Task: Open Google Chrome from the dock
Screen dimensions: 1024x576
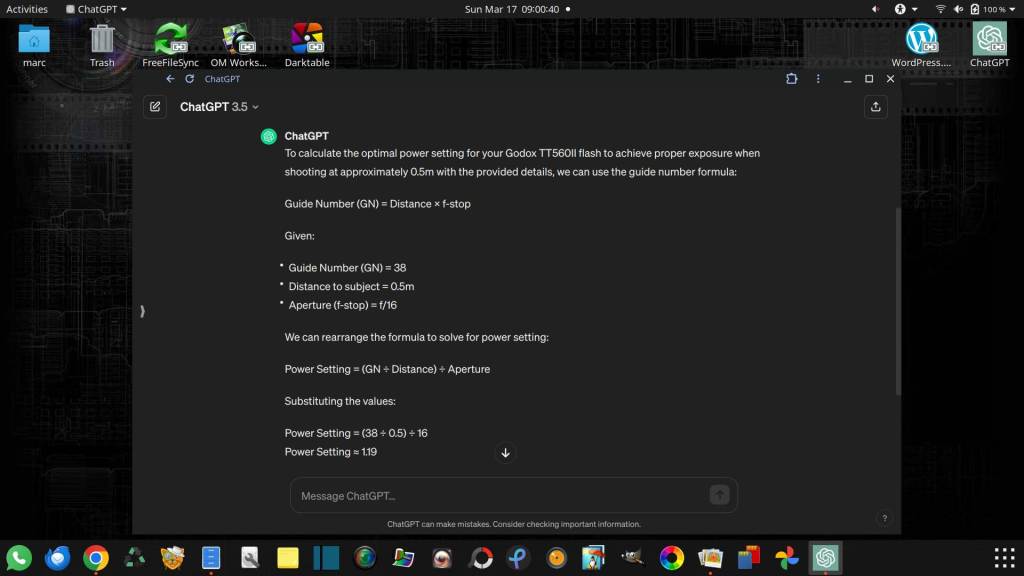Action: tap(96, 558)
